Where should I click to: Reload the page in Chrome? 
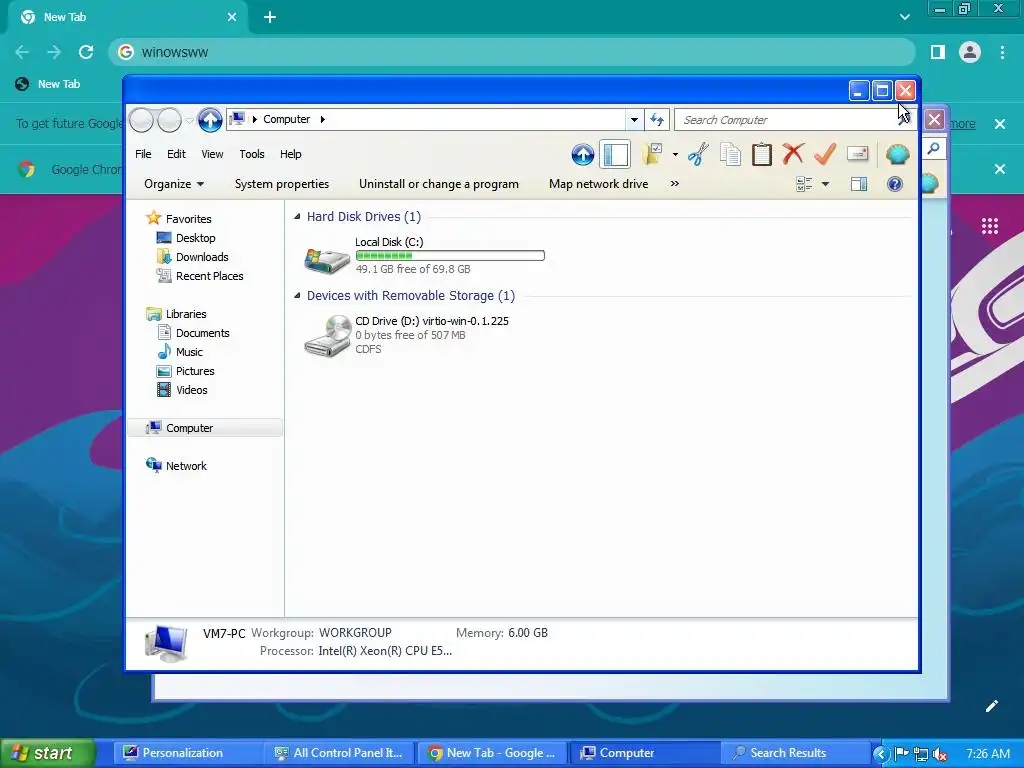tap(86, 52)
